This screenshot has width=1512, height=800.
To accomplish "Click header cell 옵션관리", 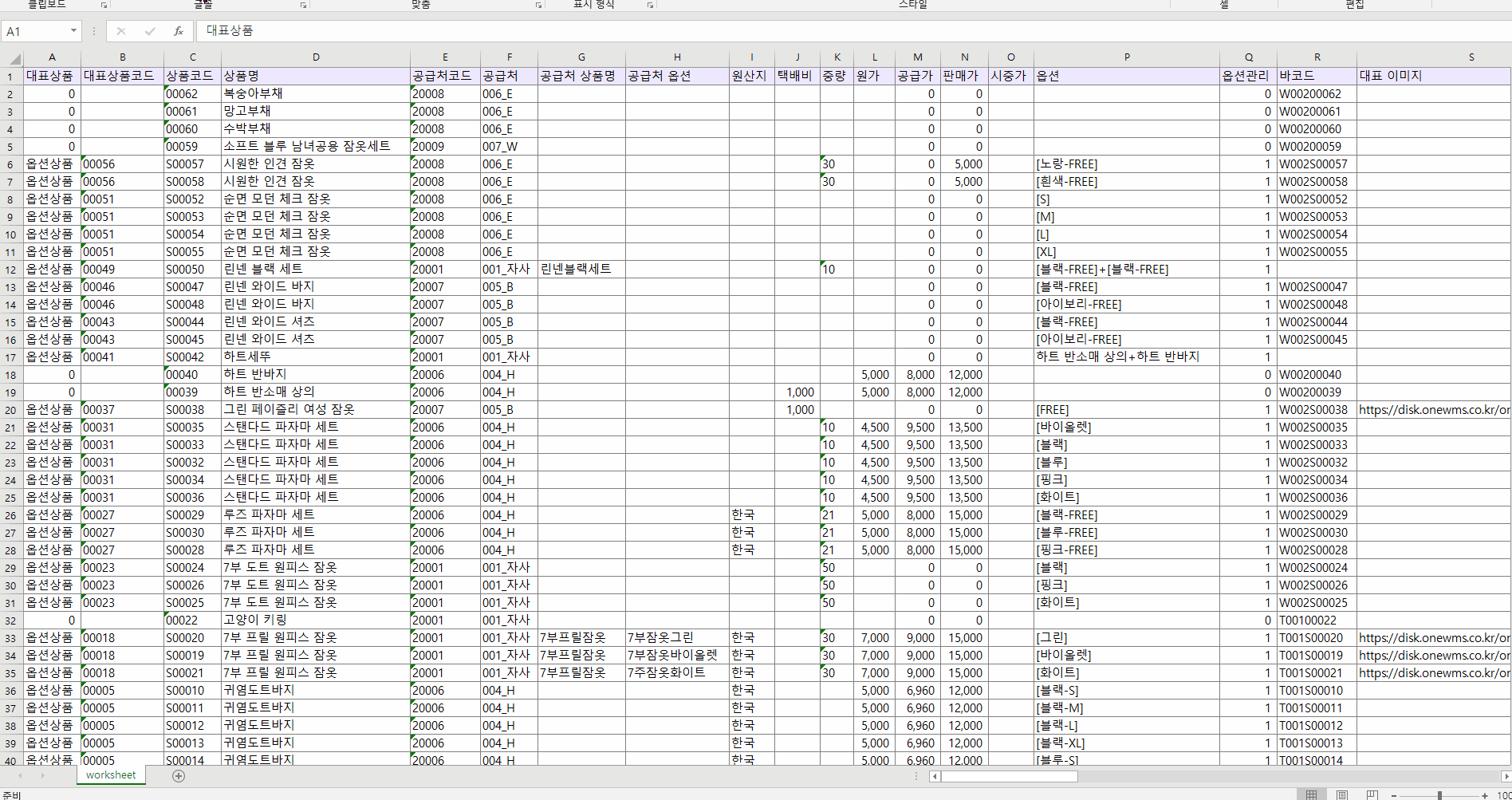I will click(1249, 76).
